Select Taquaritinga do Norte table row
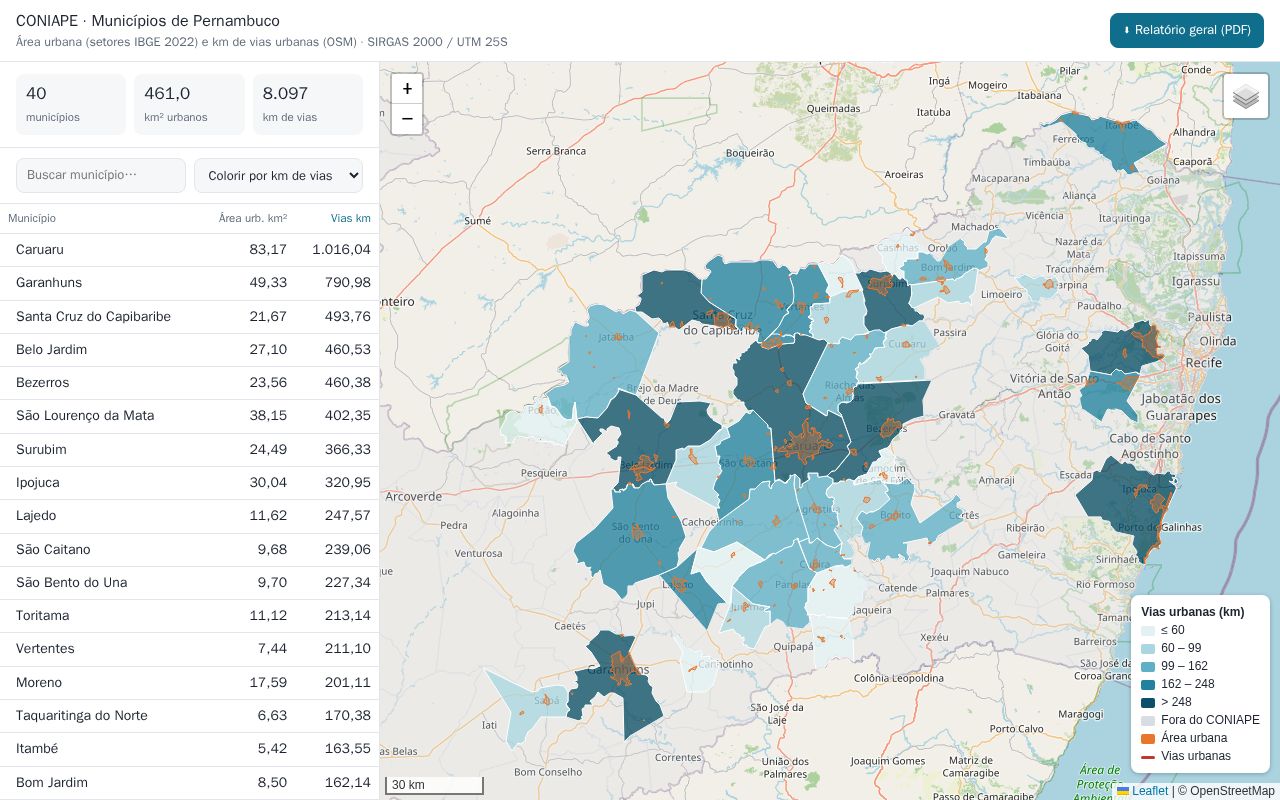Image resolution: width=1280 pixels, height=800 pixels. point(190,715)
